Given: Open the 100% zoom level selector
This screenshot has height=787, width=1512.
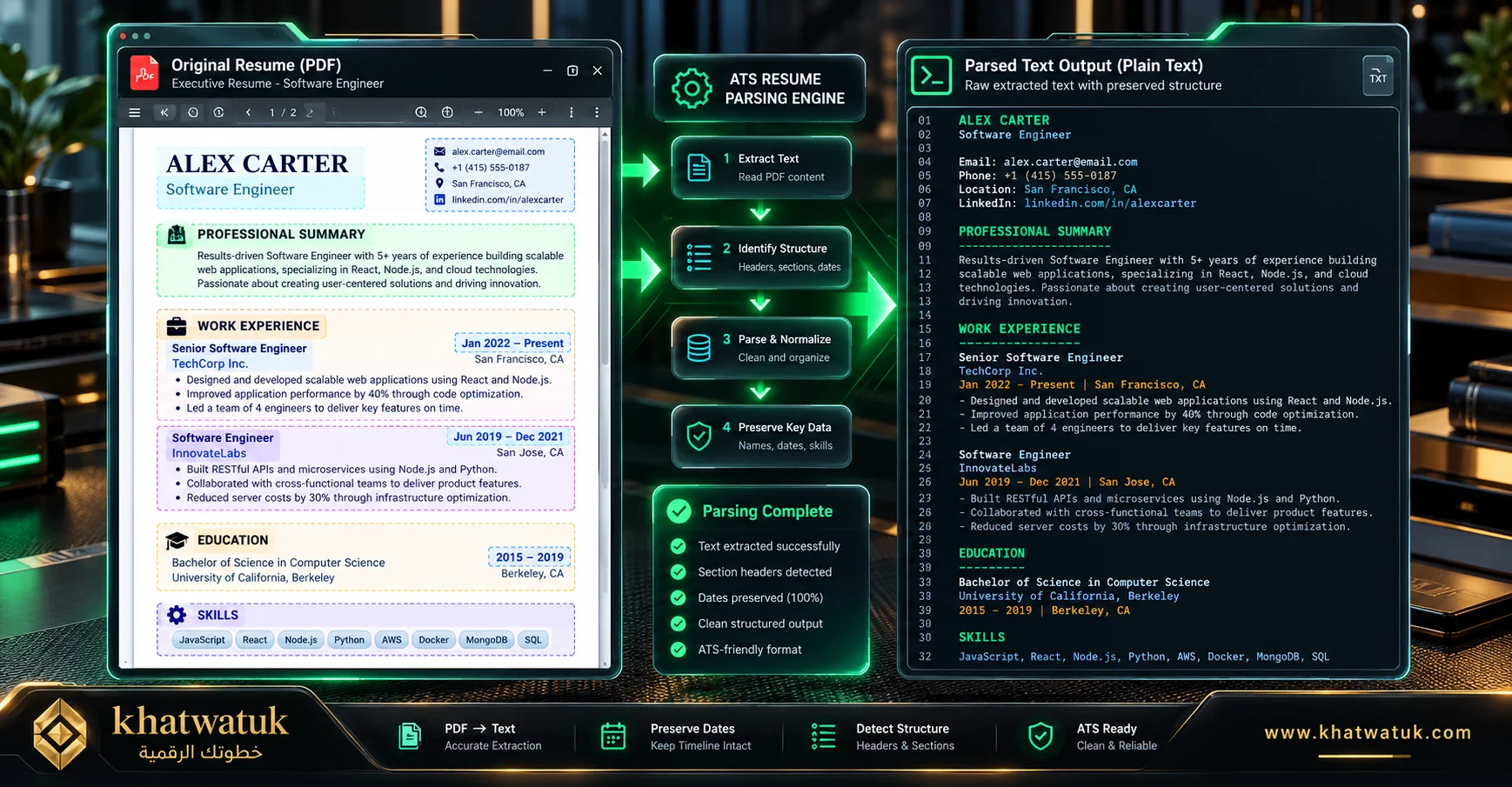Looking at the screenshot, I should pyautogui.click(x=511, y=112).
